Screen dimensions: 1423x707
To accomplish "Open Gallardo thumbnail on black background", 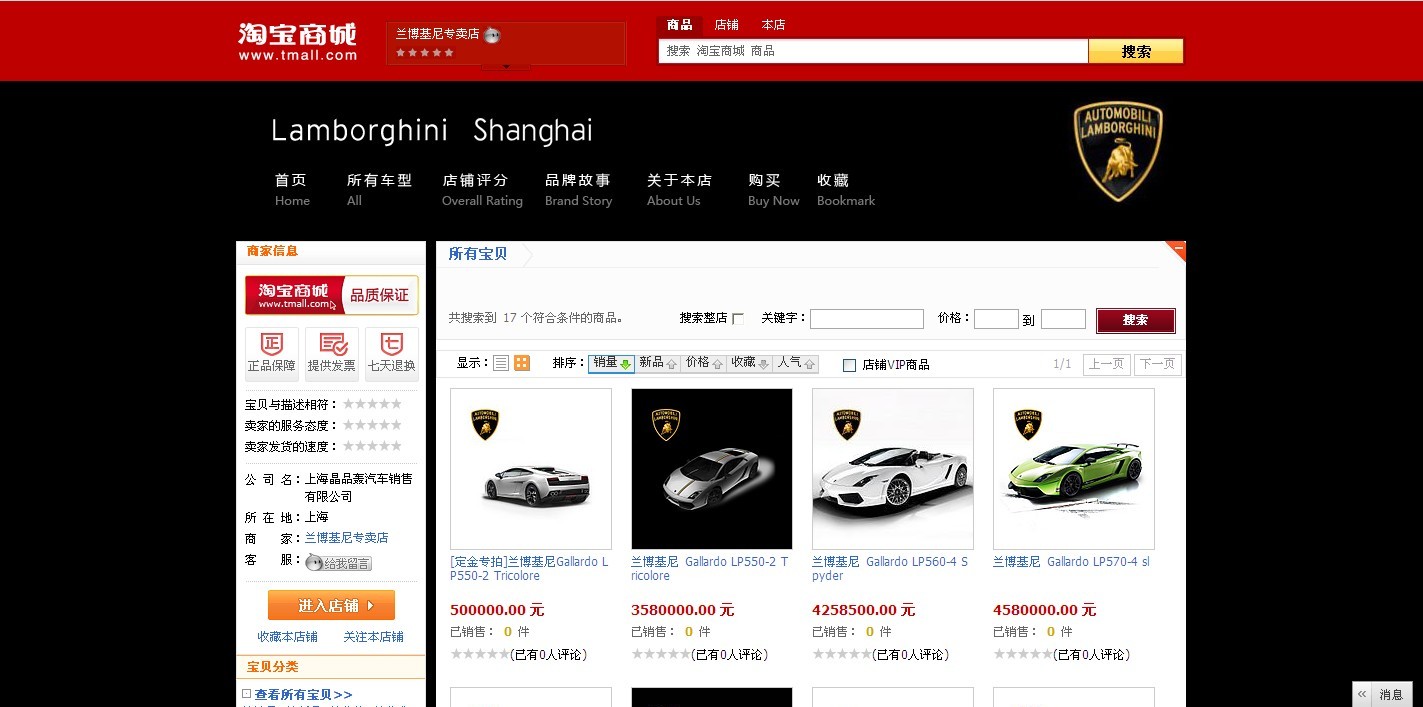I will [712, 469].
